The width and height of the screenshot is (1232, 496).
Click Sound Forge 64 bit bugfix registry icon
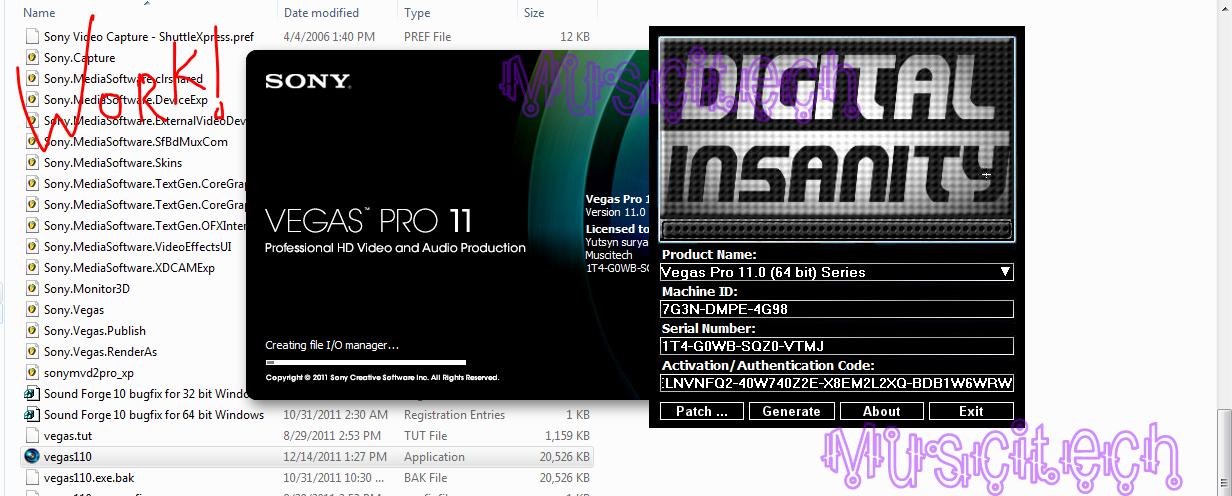31,415
